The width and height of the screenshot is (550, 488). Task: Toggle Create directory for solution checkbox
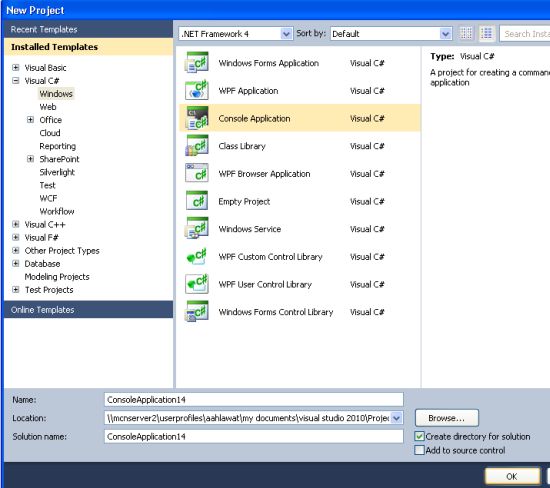[419, 436]
